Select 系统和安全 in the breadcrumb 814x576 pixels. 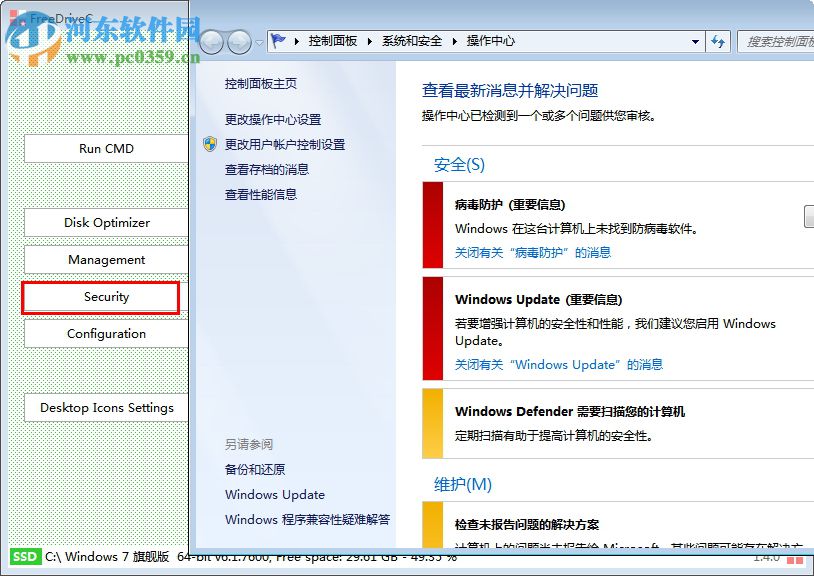(412, 41)
